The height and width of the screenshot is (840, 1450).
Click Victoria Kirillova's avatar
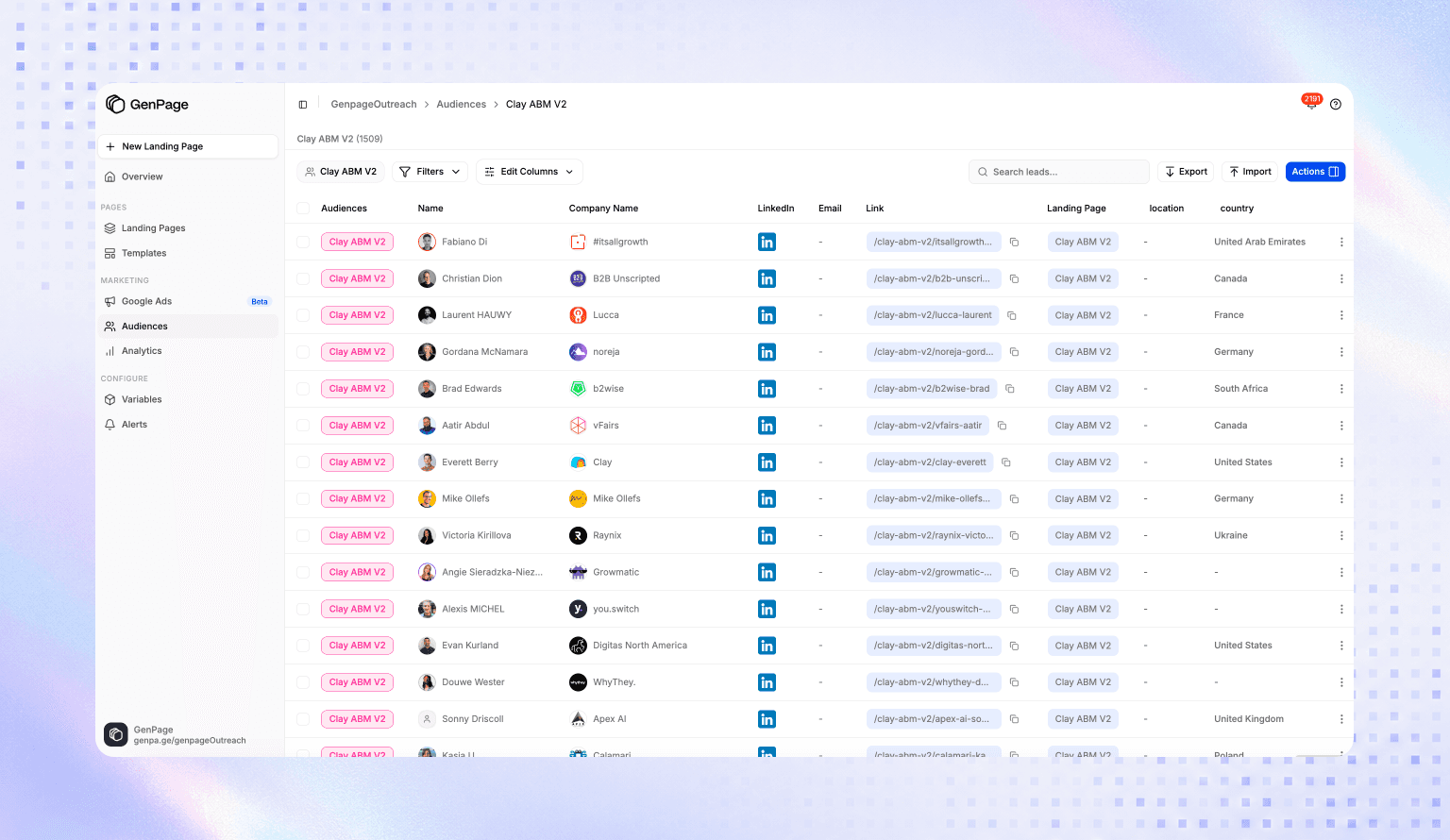click(427, 536)
